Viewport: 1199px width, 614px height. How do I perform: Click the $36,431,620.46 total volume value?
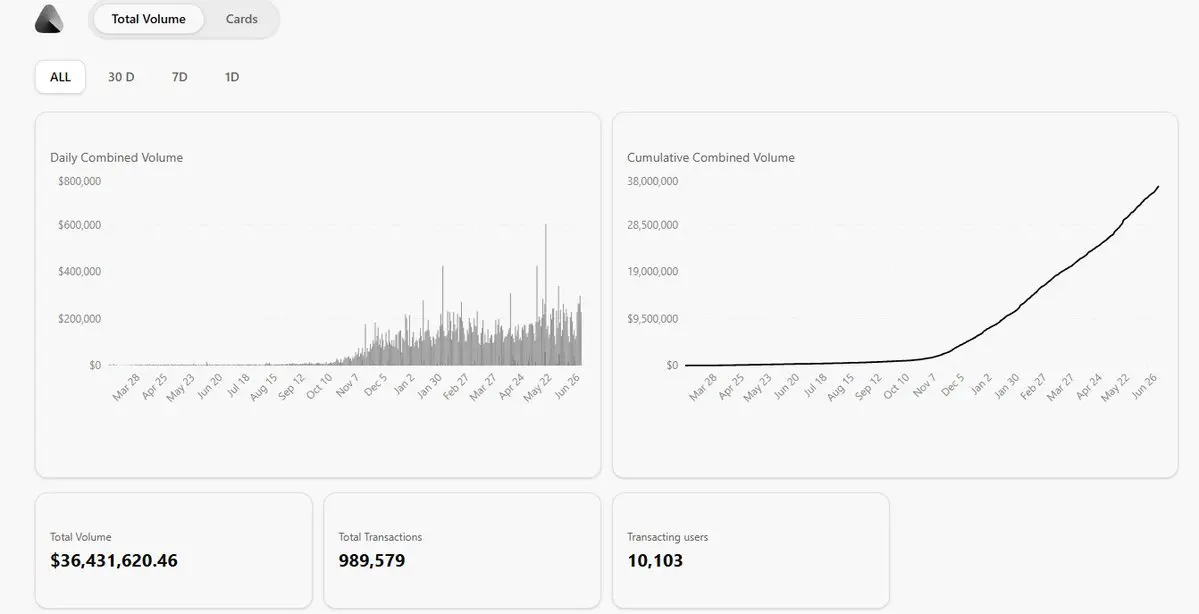point(114,560)
